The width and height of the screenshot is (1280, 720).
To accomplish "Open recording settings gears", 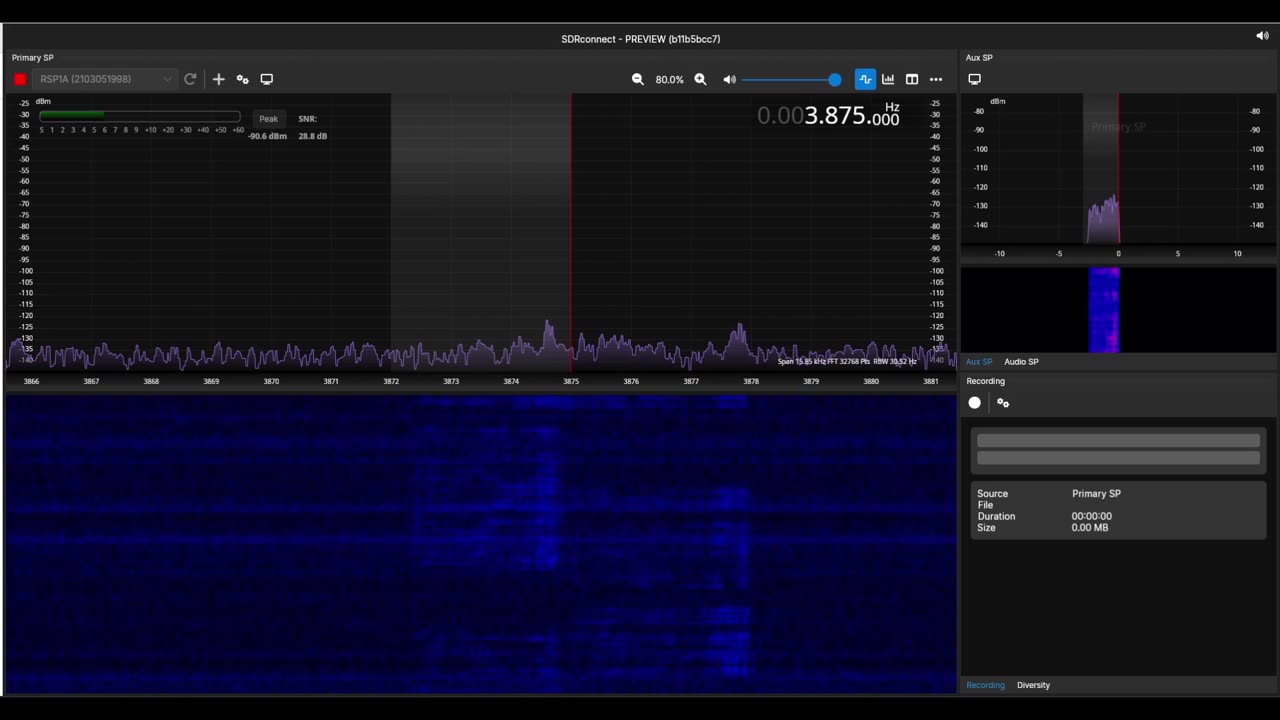I will click(1003, 402).
